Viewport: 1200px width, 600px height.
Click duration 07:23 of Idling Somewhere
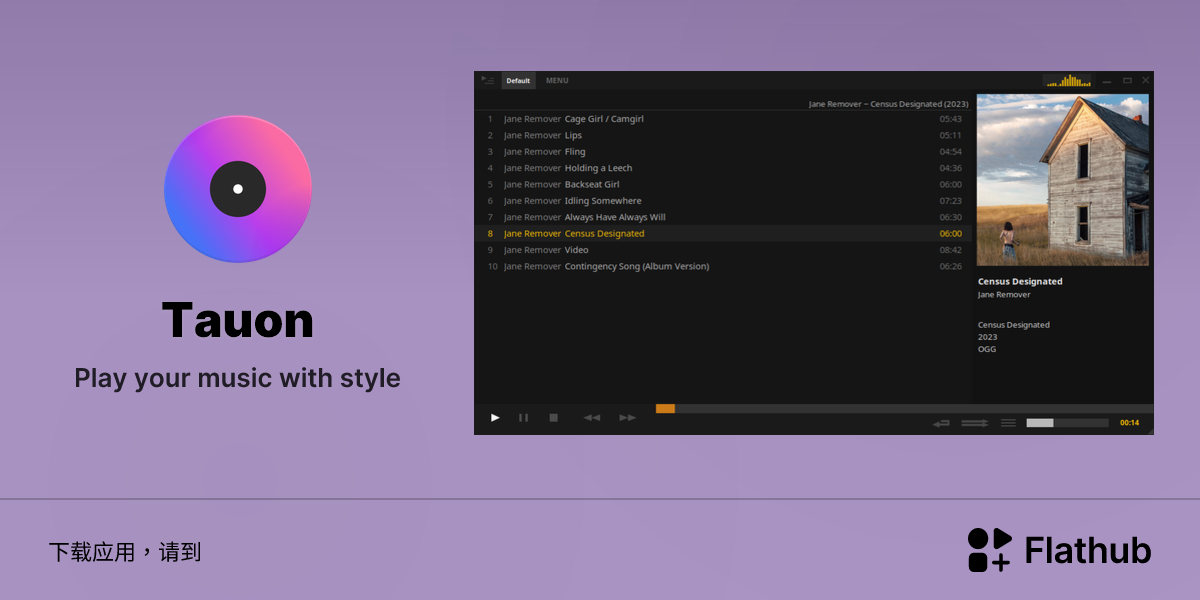(950, 201)
